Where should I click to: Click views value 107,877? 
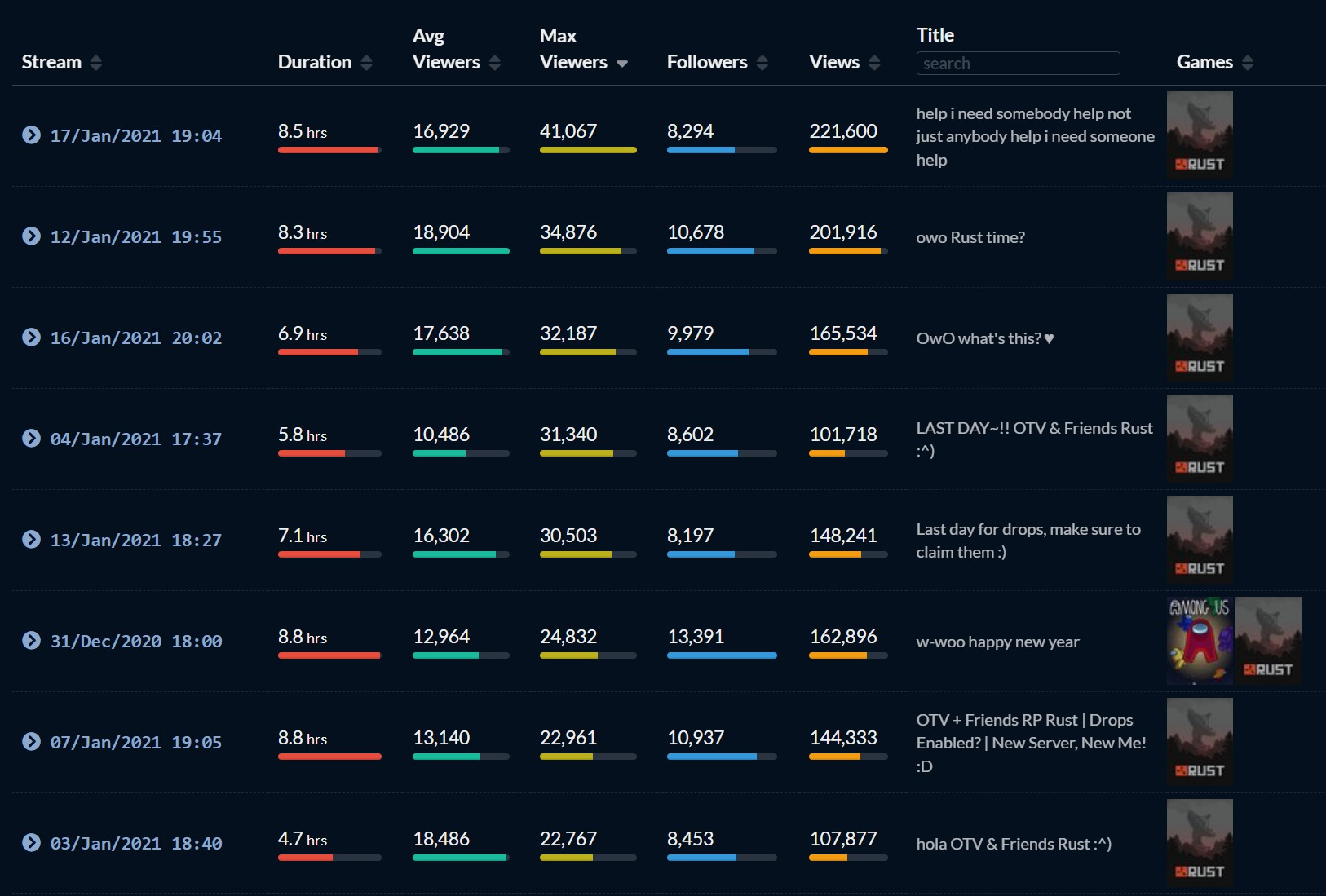click(x=843, y=839)
